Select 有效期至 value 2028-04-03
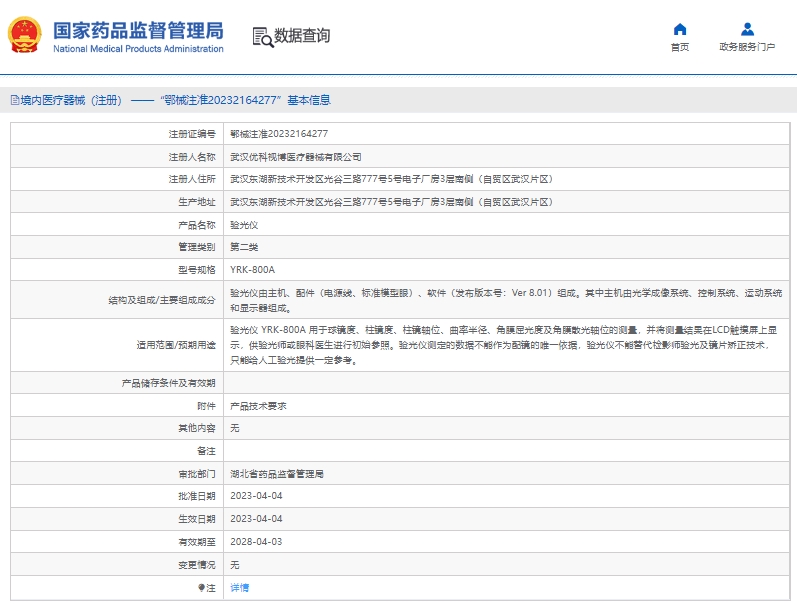 256,541
